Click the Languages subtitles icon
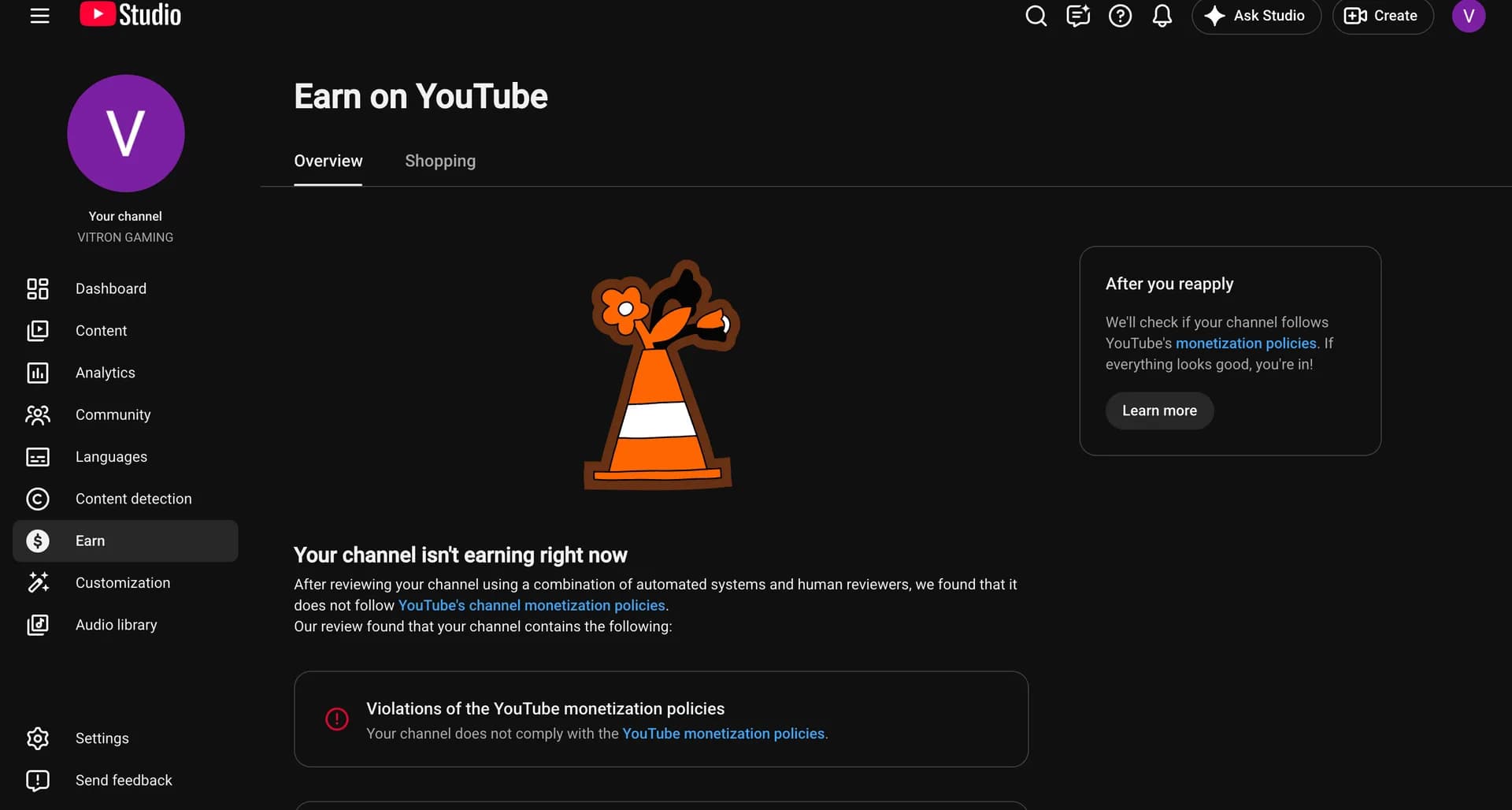The image size is (1512, 810). [38, 457]
